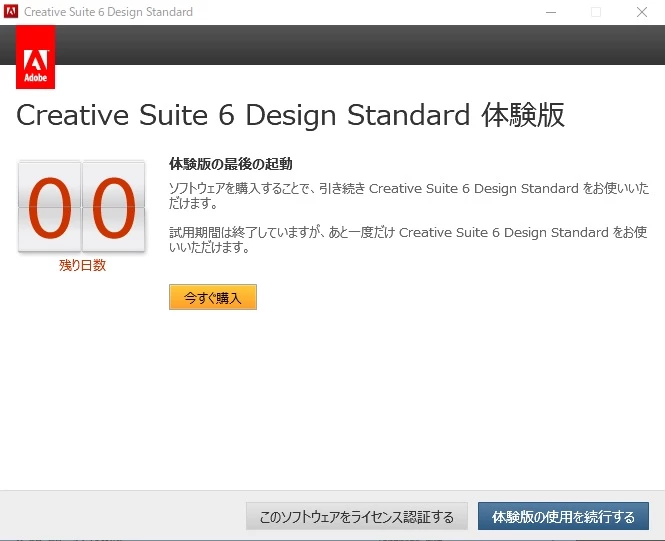The image size is (665, 541).
Task: Click the disabled maximize window button
Action: [596, 12]
